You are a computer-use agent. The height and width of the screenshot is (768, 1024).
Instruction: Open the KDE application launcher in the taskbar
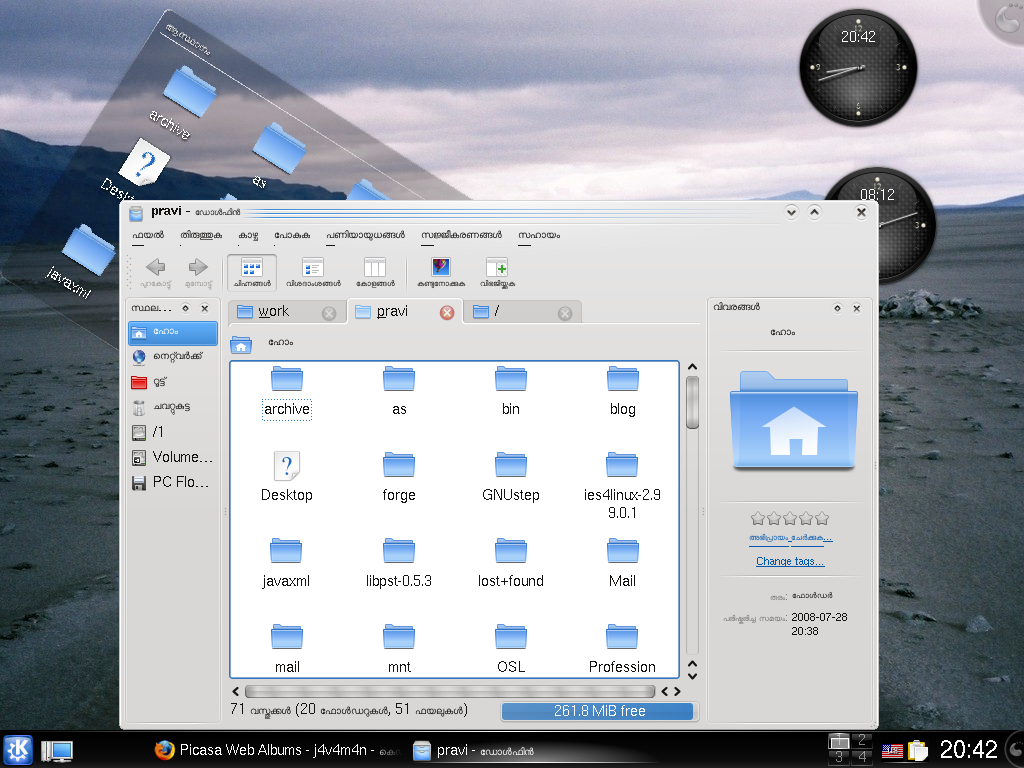[x=16, y=750]
